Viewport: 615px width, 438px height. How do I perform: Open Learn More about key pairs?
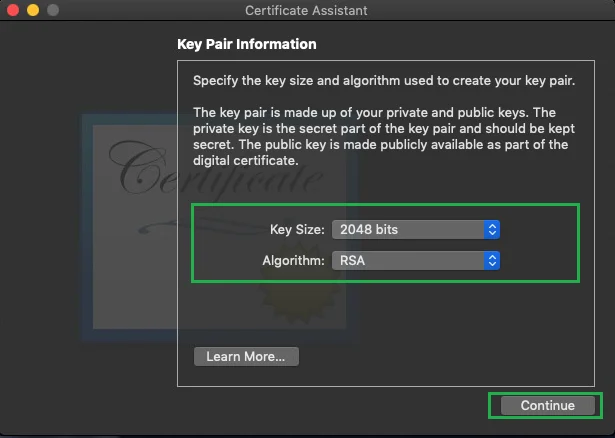coord(246,356)
